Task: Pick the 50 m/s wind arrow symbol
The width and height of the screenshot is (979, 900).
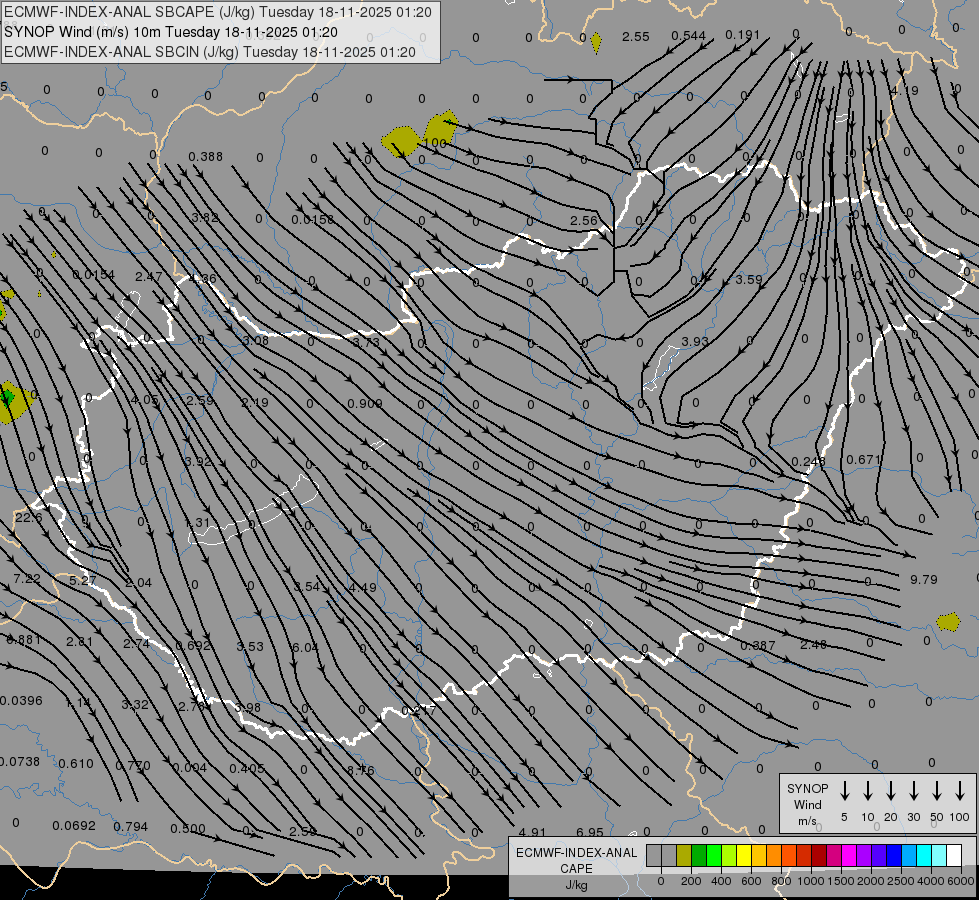Action: 937,791
